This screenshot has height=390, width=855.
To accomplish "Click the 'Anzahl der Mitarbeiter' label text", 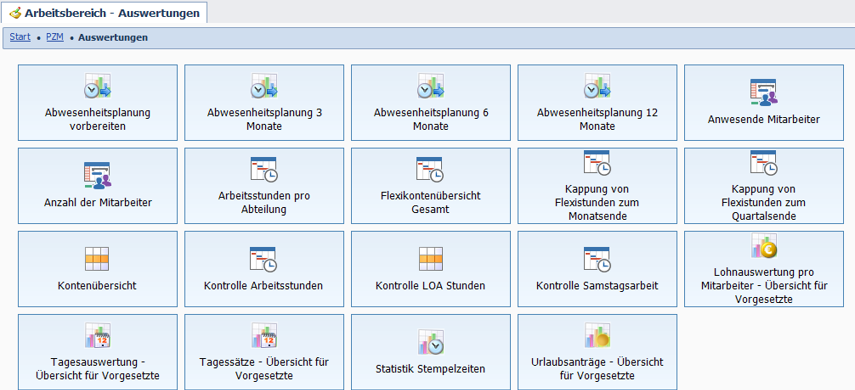I will tap(98, 202).
